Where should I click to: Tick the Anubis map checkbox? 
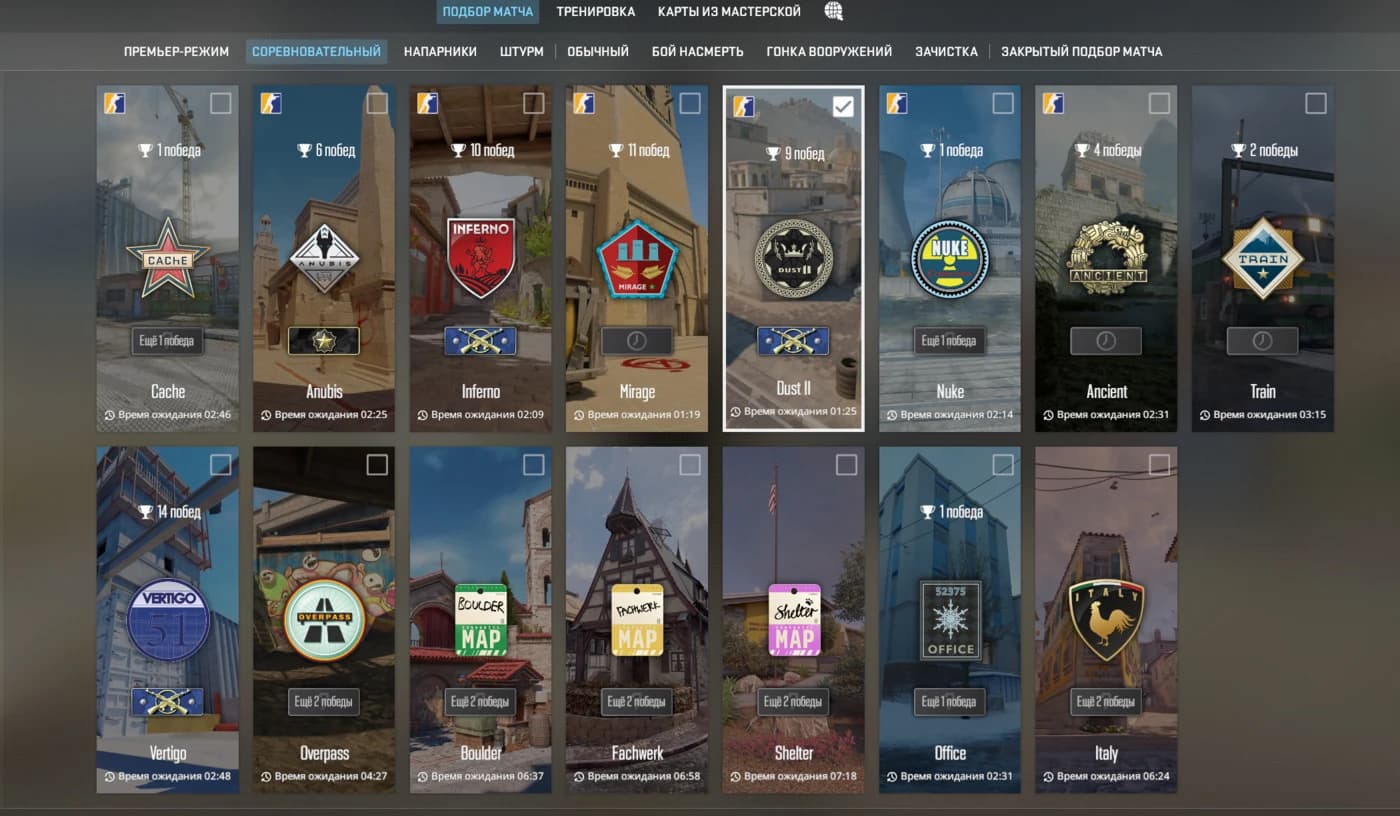click(377, 103)
